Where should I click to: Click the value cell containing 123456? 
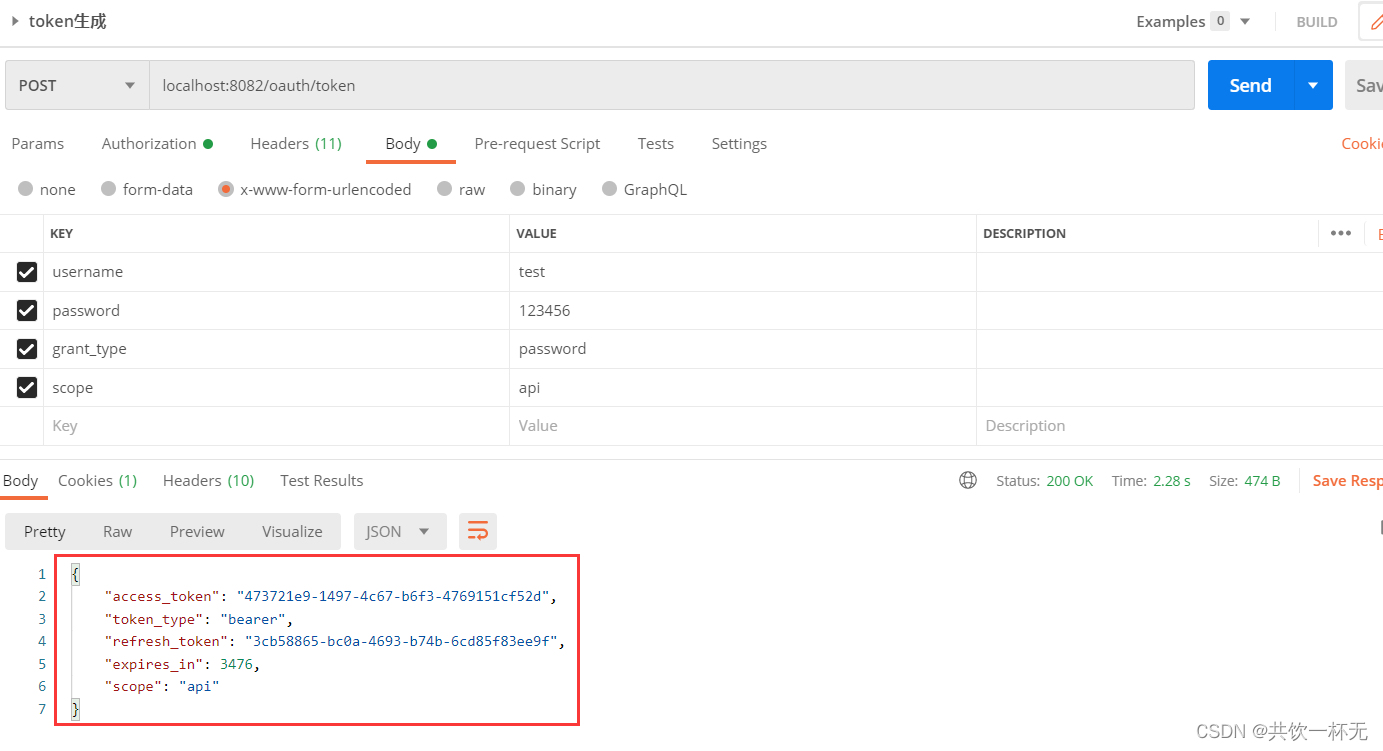[743, 311]
